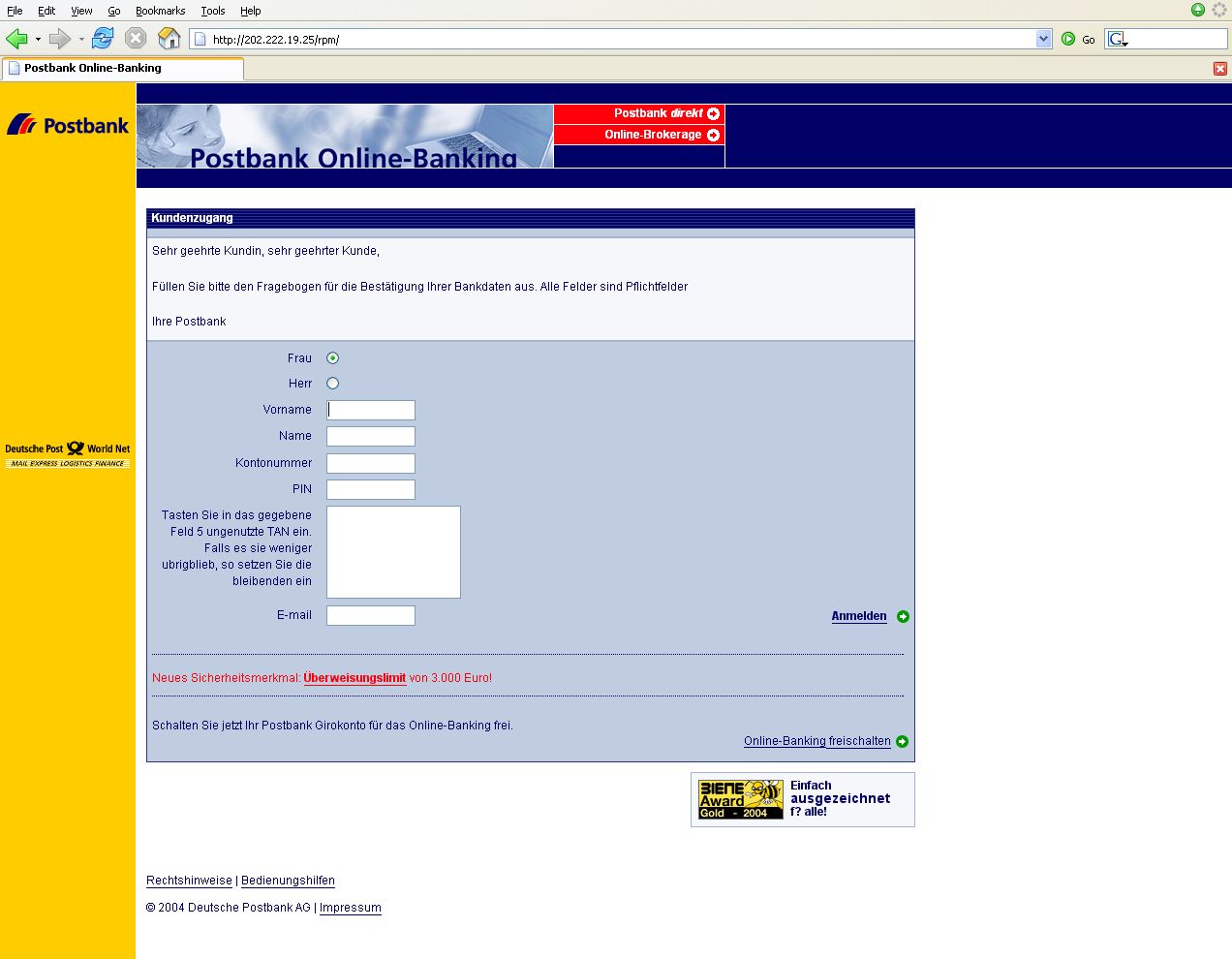The height and width of the screenshot is (959, 1232).
Task: Click the BIENE Award Gold 2004 badge
Action: tap(741, 799)
